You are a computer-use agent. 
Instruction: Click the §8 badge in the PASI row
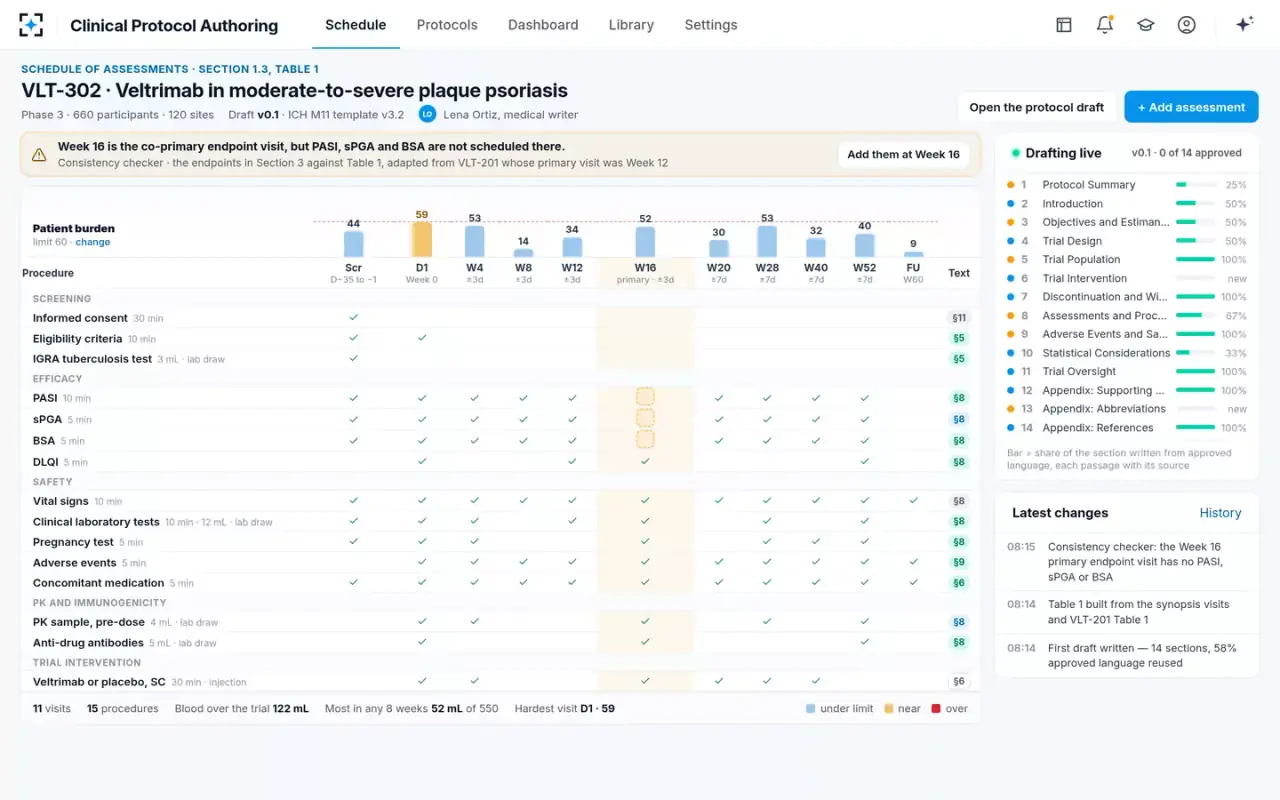pyautogui.click(x=959, y=398)
